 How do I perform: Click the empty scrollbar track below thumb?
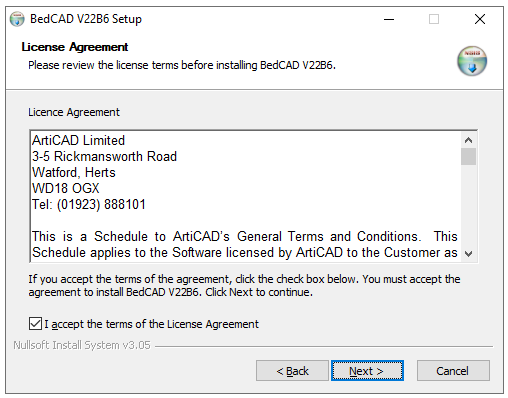pos(468,205)
